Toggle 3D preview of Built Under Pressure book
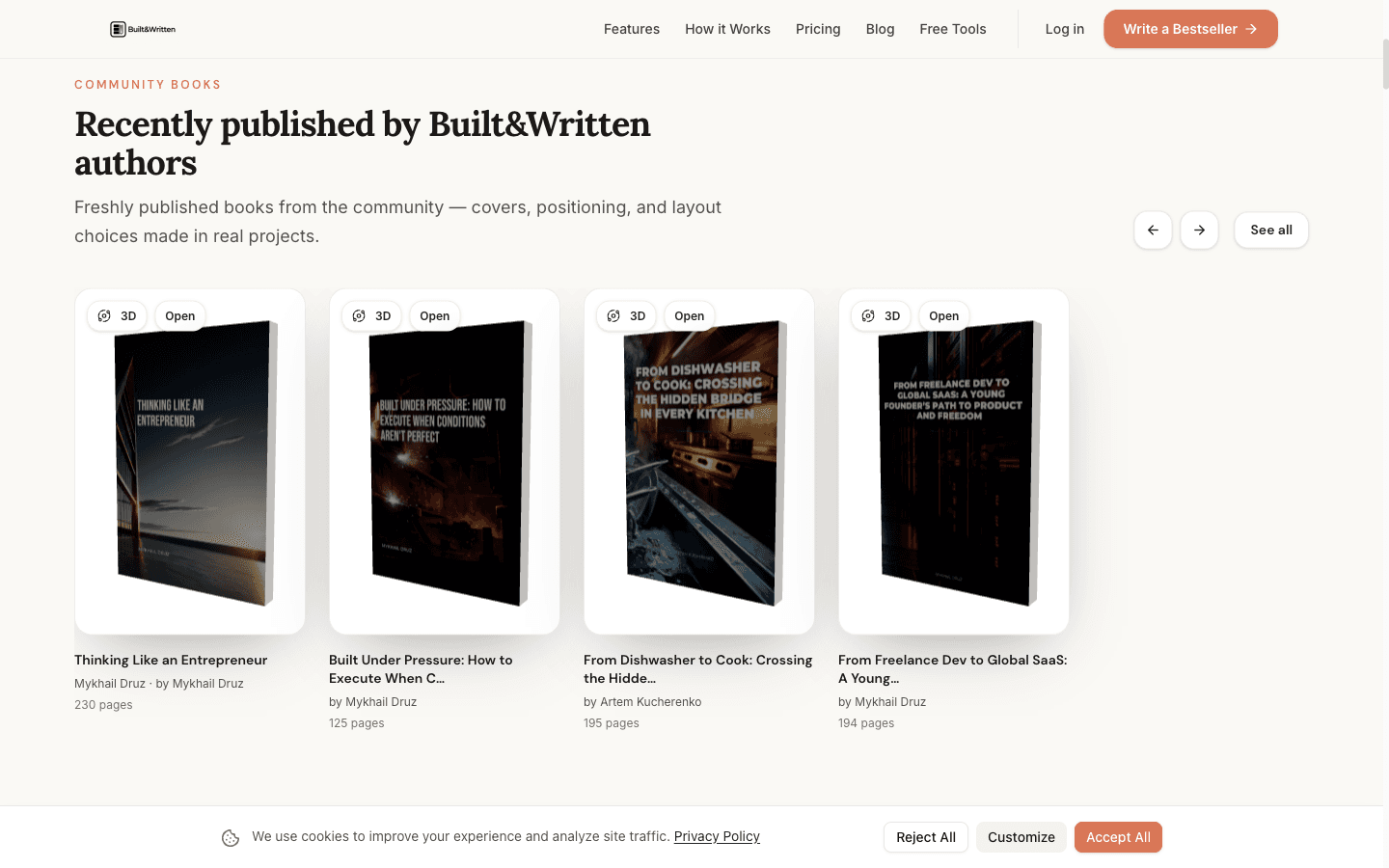The width and height of the screenshot is (1389, 868). coord(370,315)
